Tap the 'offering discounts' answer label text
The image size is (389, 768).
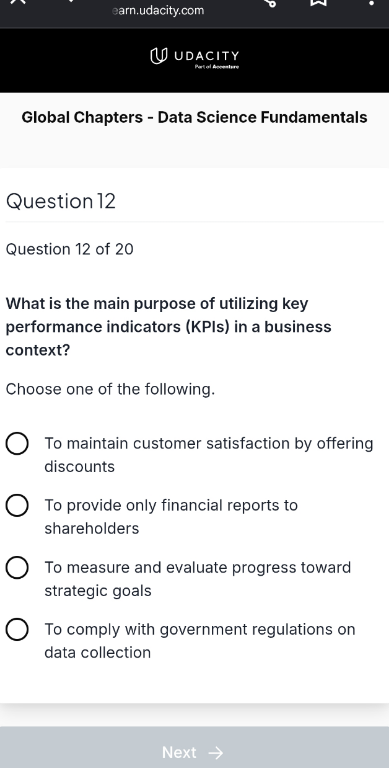209,455
